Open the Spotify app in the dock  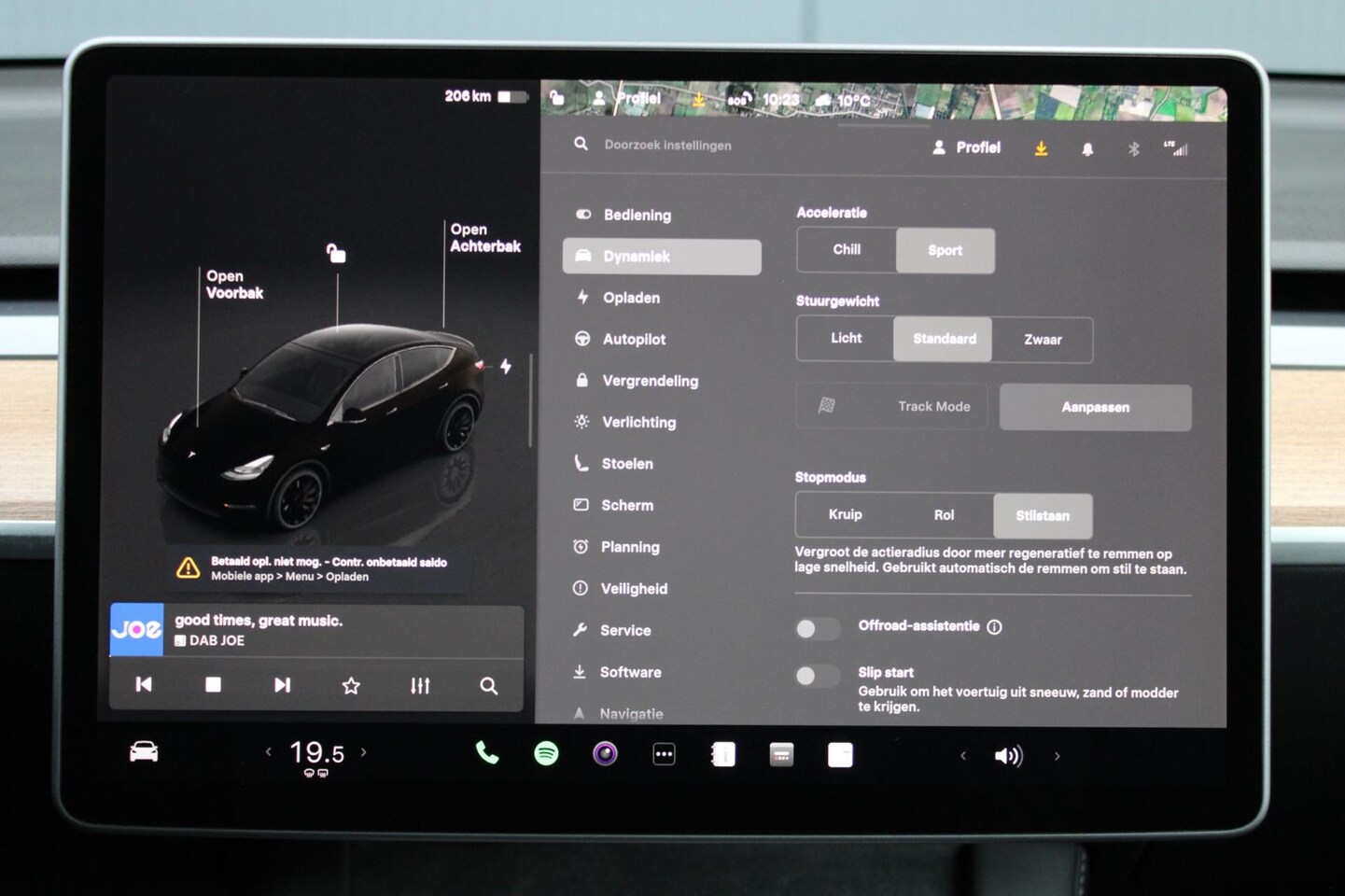(x=546, y=753)
